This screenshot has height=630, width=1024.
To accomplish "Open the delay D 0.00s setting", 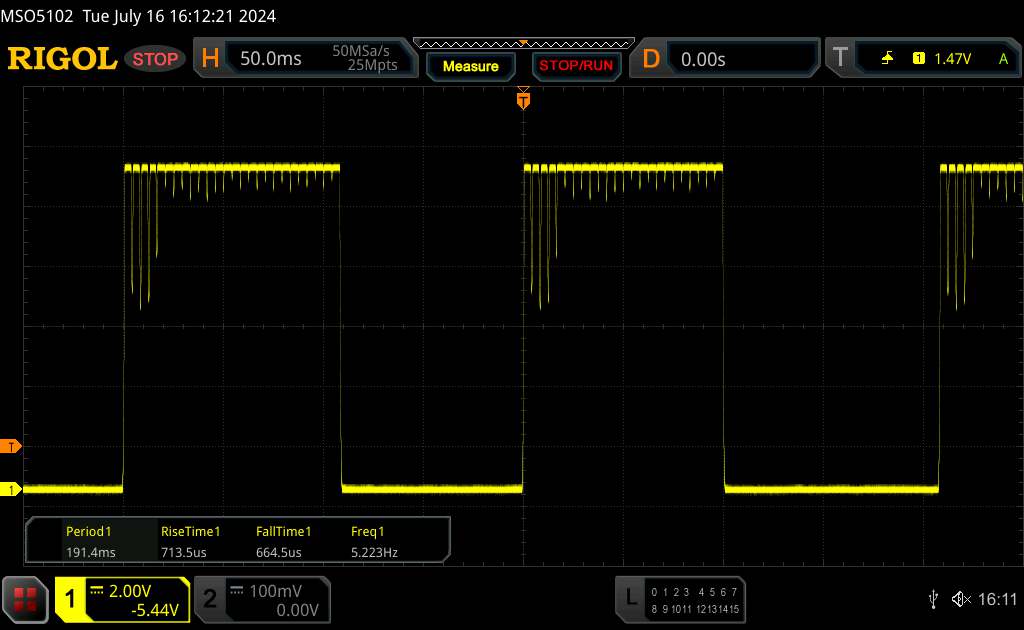I will pyautogui.click(x=702, y=59).
